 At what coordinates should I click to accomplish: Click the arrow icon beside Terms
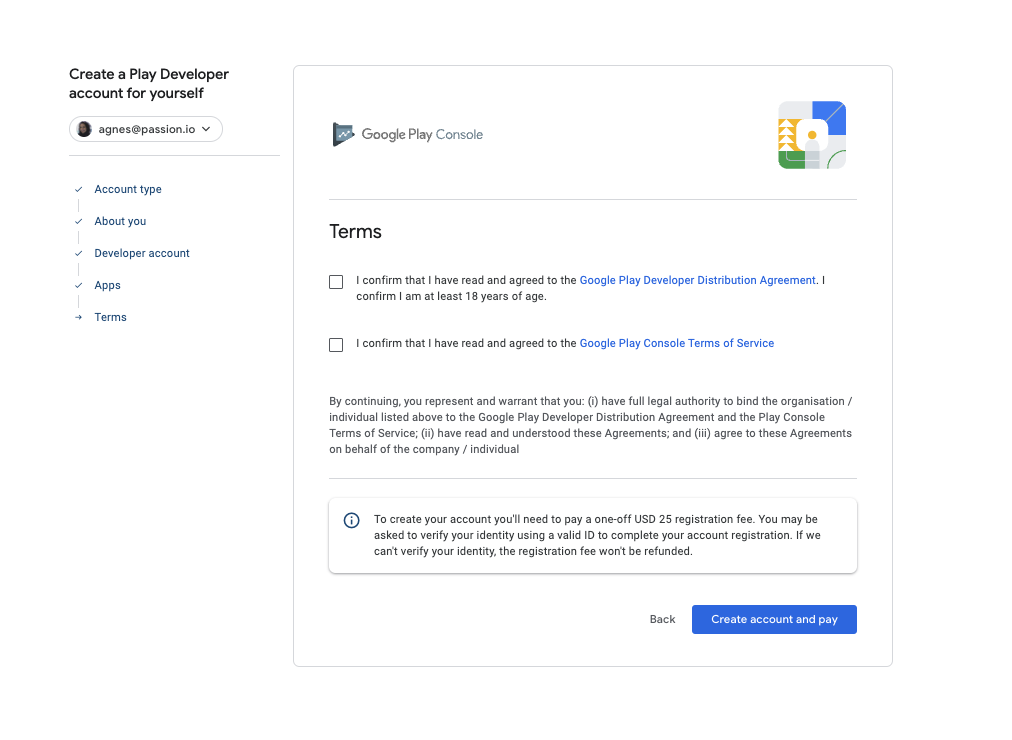click(79, 317)
